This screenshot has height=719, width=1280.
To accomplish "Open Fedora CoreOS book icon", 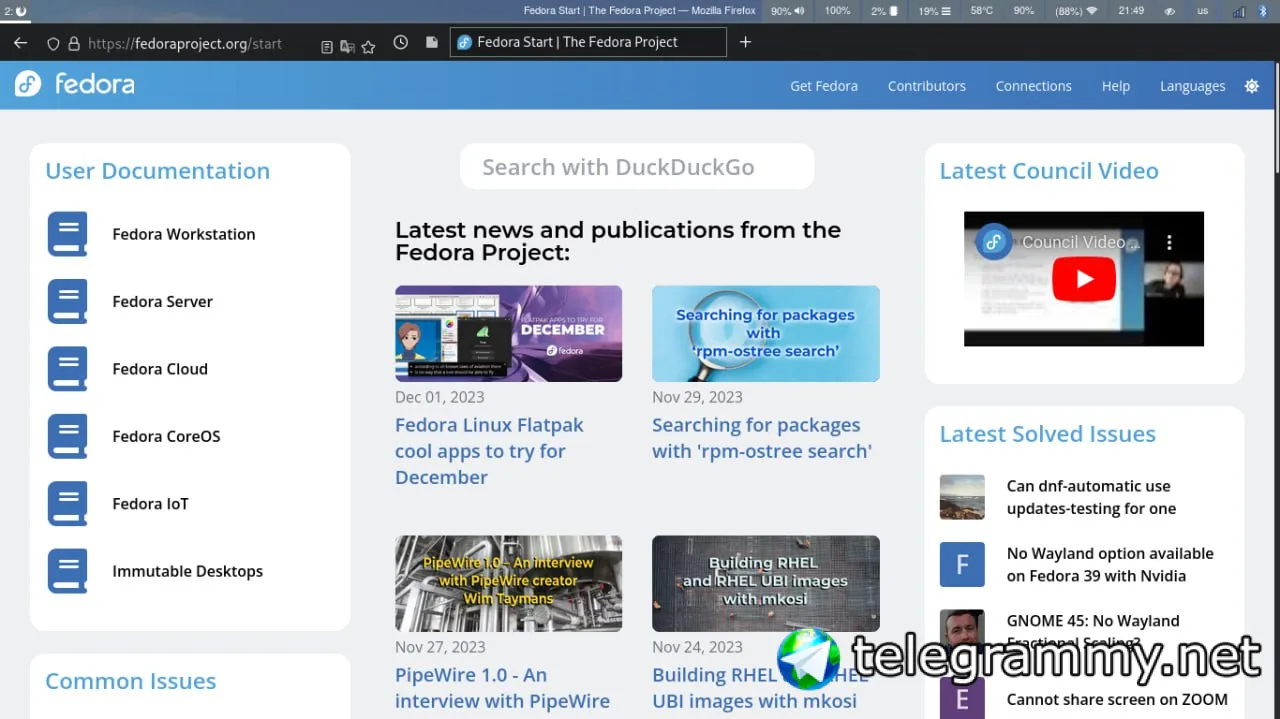I will point(67,436).
